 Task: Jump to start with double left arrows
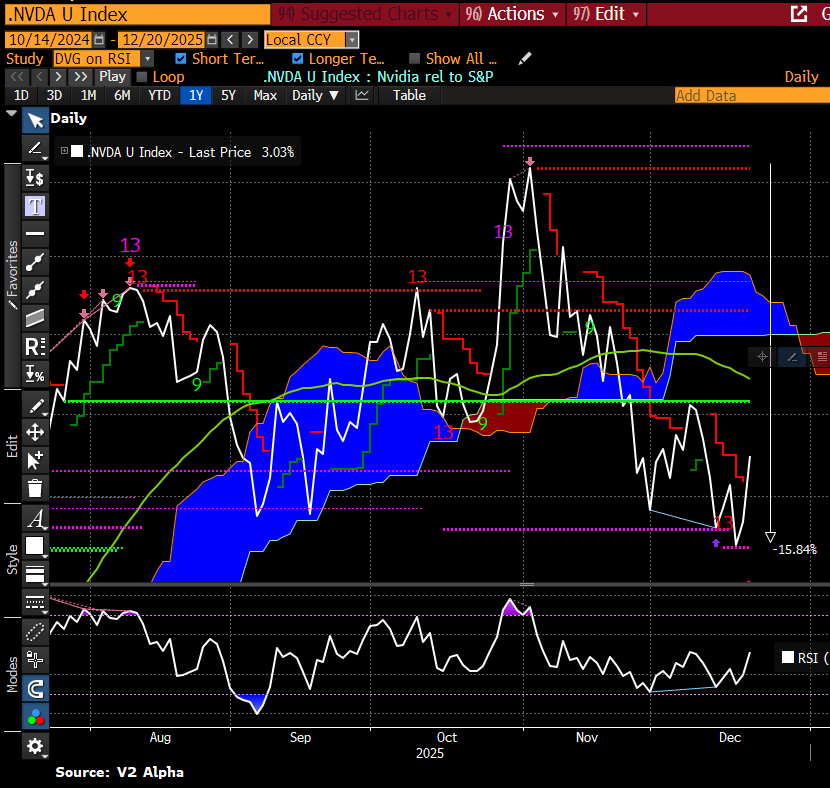pos(17,77)
